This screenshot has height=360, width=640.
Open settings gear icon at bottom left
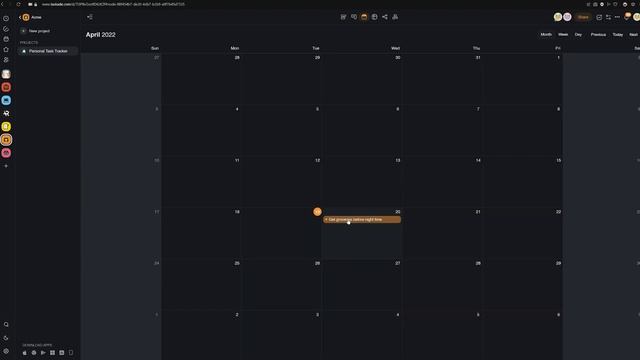(x=6, y=351)
